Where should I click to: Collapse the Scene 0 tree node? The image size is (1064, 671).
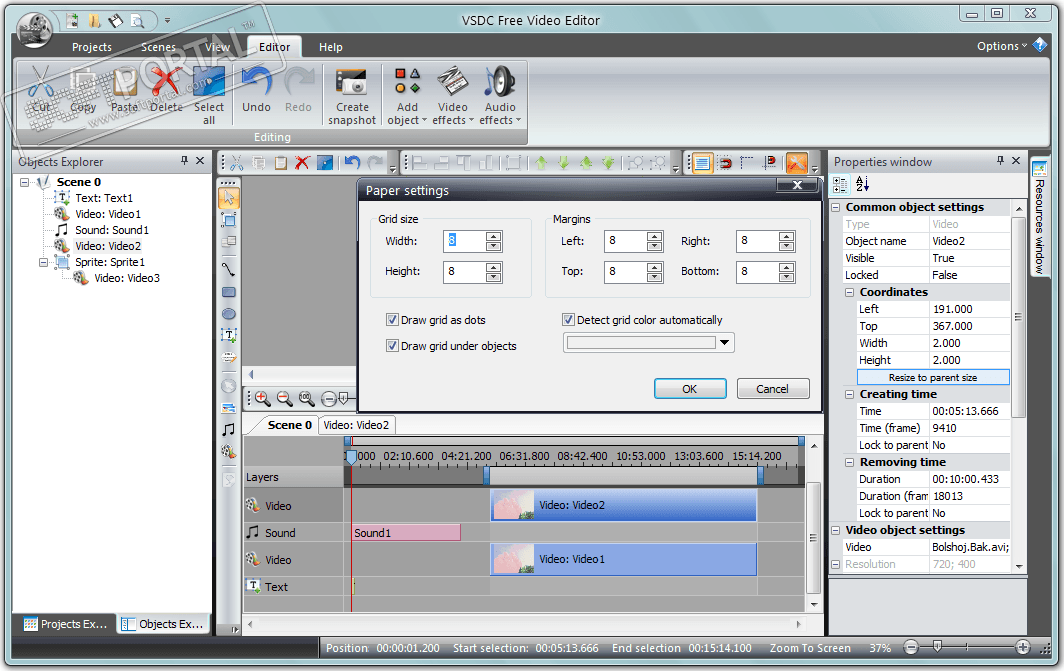[24, 182]
